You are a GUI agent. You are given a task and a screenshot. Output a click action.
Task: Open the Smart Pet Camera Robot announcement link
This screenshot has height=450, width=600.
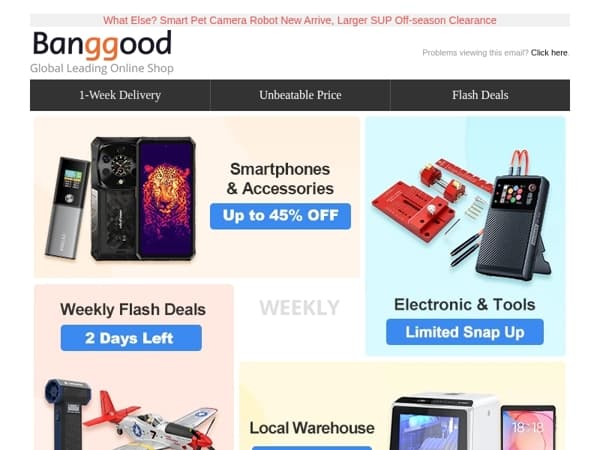tap(300, 20)
